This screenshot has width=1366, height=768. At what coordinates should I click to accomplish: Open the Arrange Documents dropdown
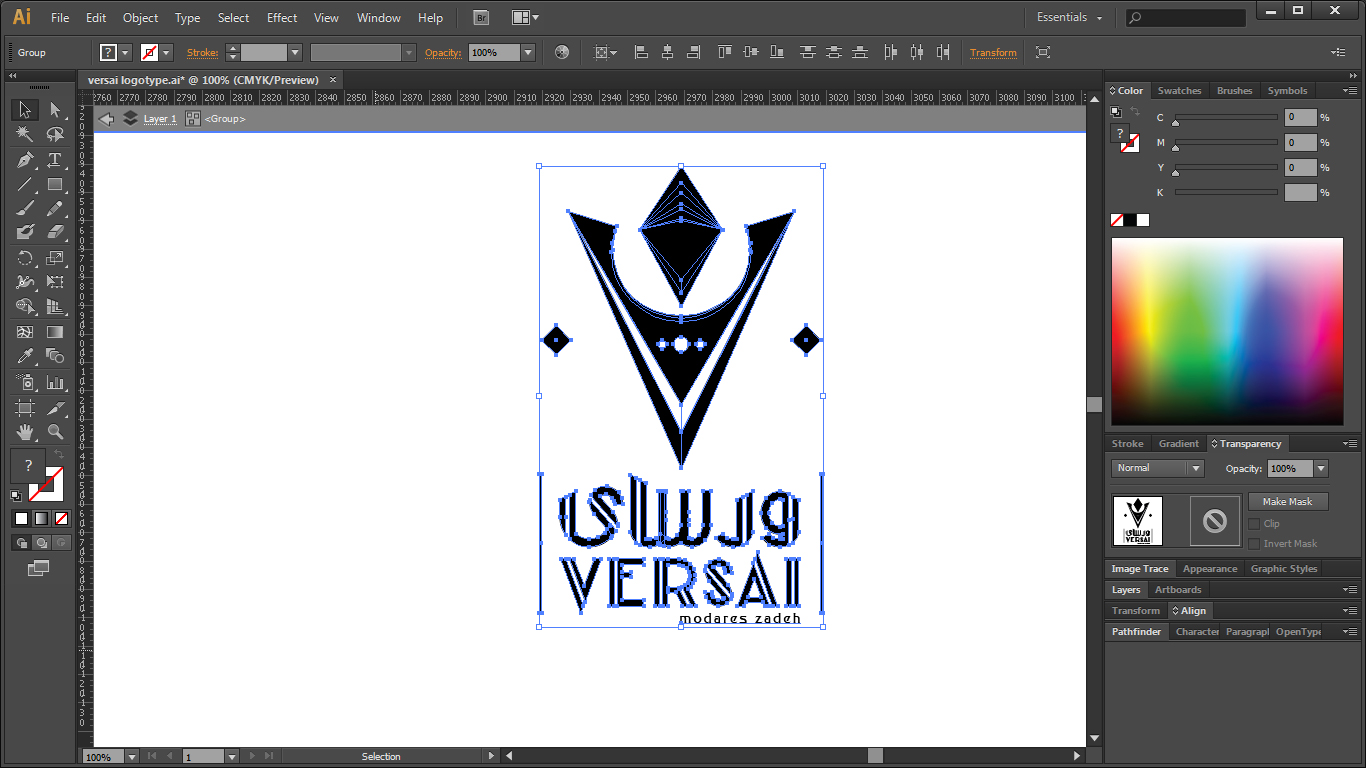point(525,17)
